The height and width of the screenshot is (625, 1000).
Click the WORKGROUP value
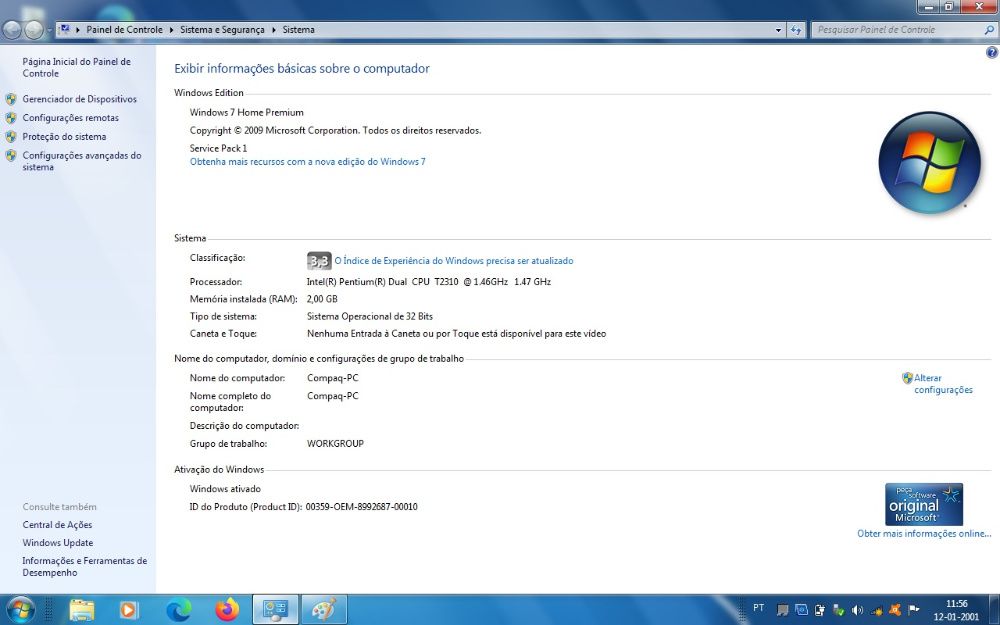335,443
